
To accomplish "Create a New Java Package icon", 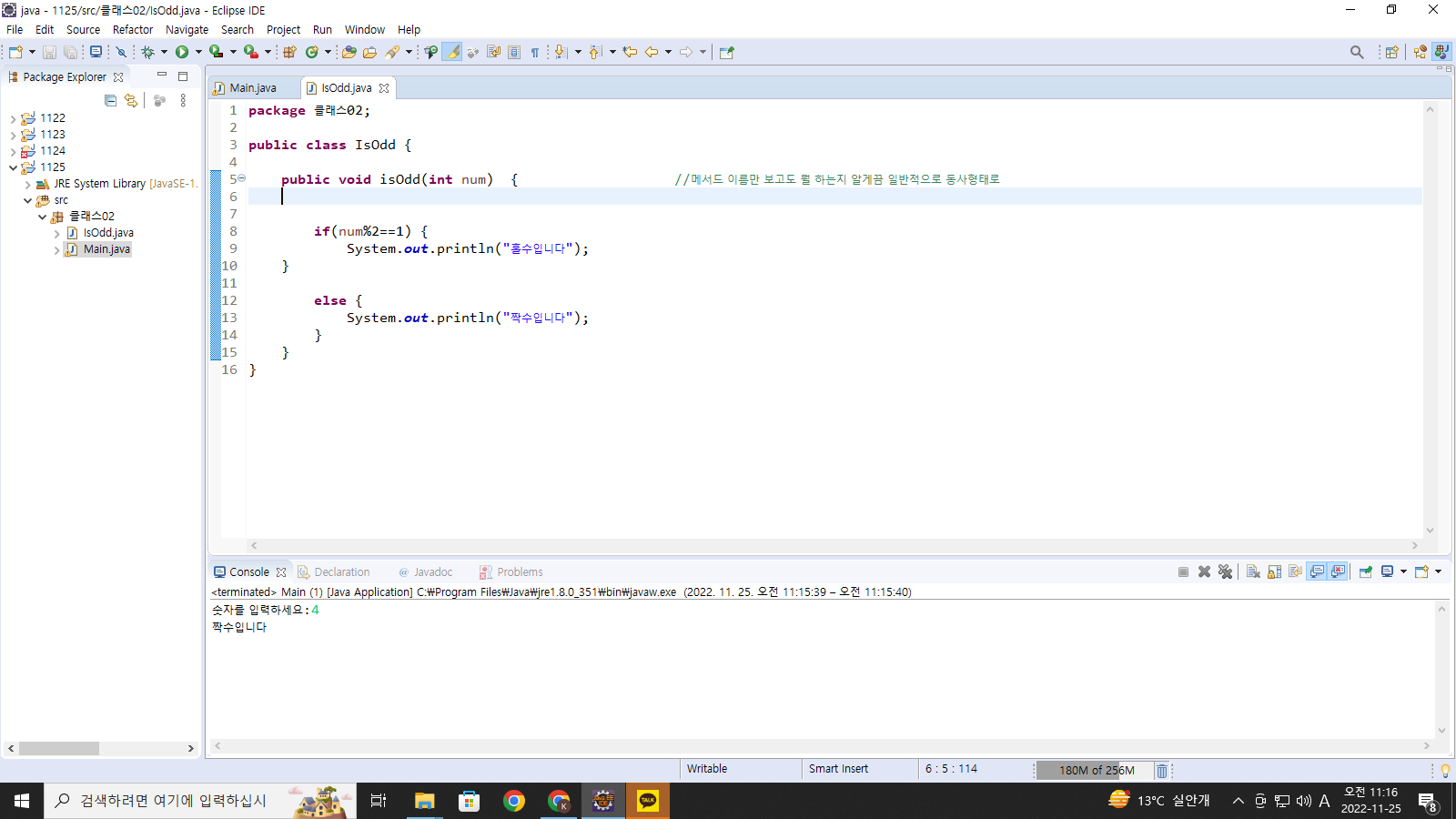I will point(289,52).
